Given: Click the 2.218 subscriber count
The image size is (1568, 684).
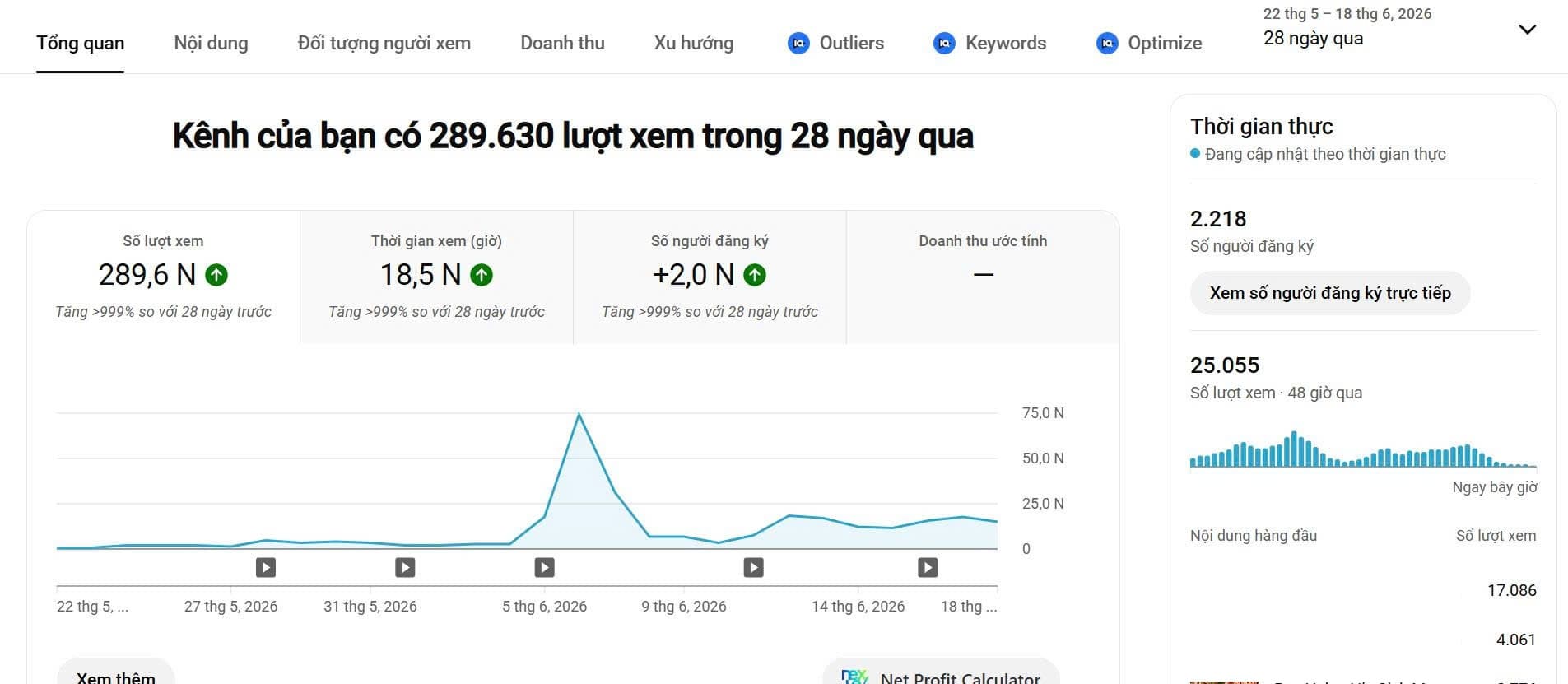Looking at the screenshot, I should (x=1218, y=219).
